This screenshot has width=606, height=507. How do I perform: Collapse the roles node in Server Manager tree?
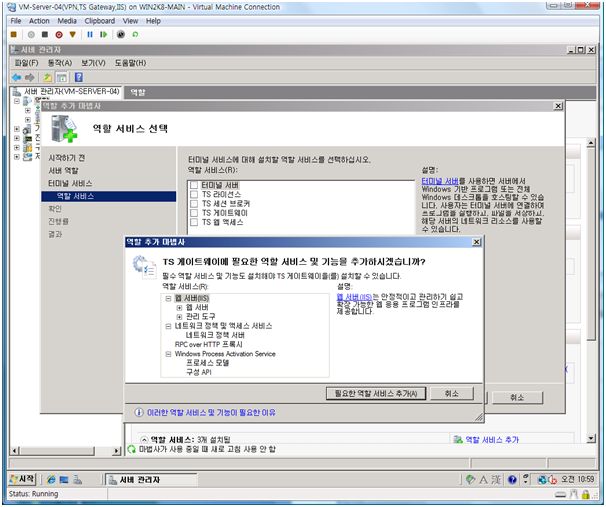tap(17, 101)
